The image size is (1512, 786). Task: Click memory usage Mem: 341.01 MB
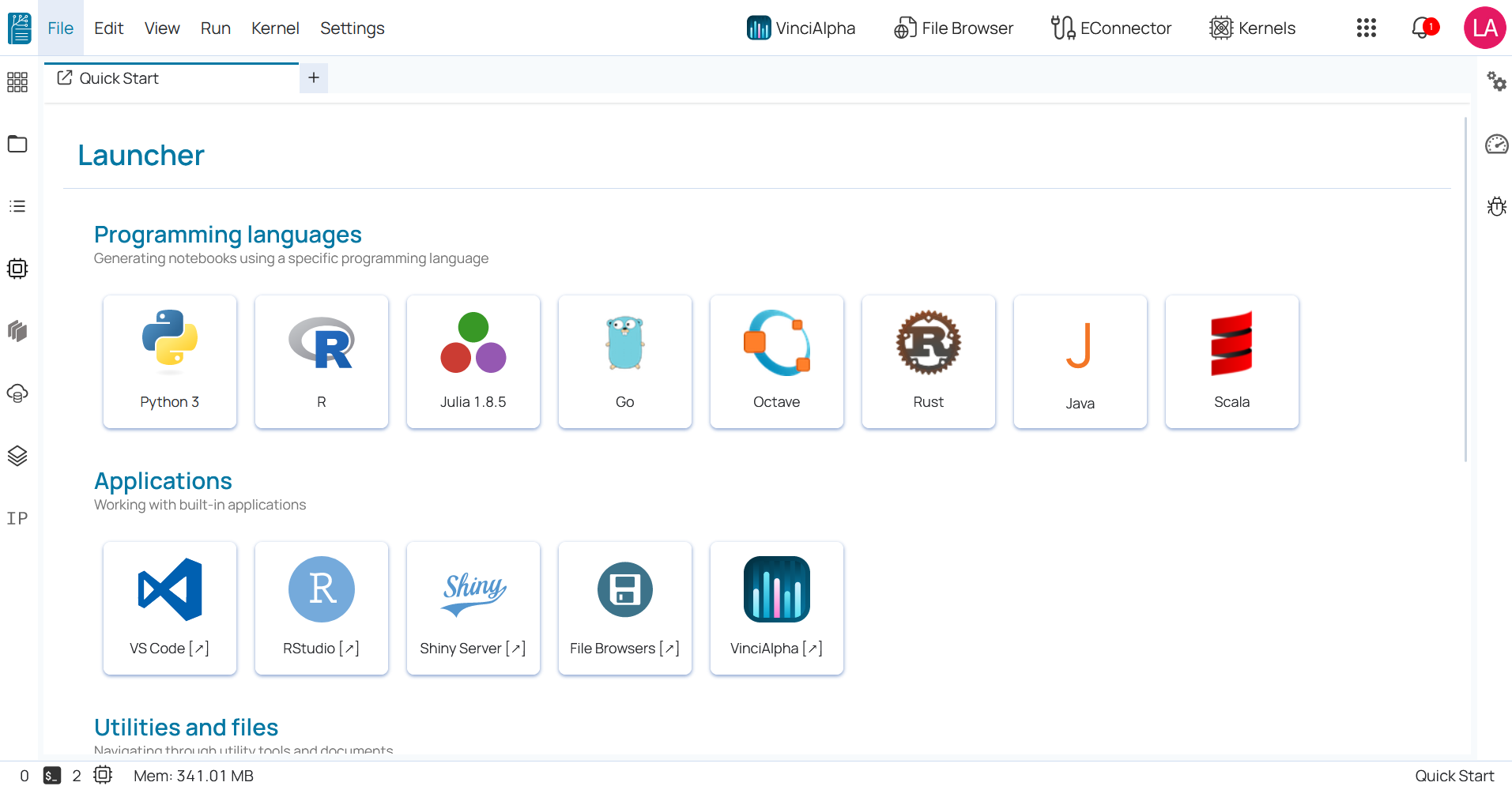(194, 776)
